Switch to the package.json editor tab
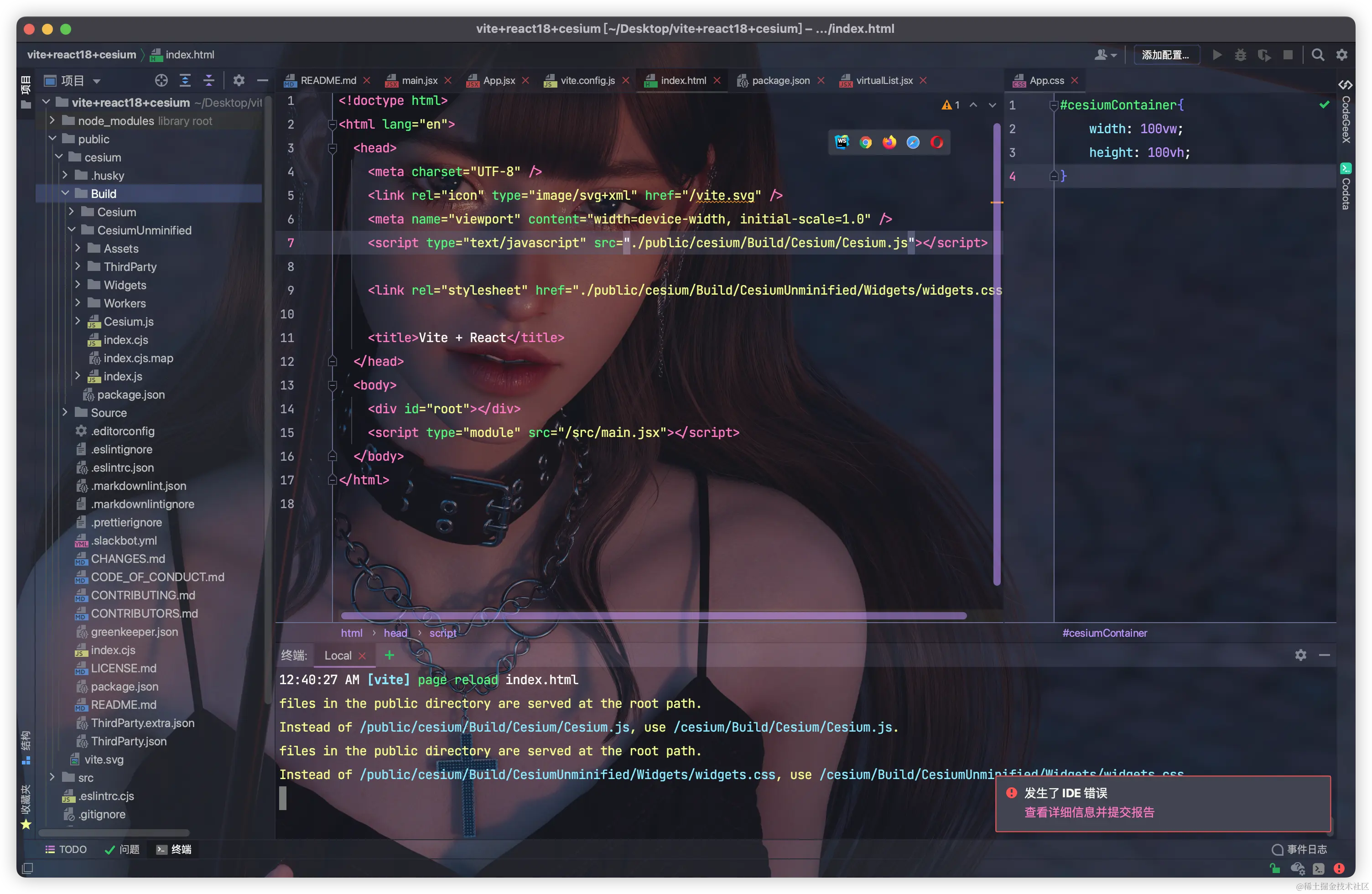Screen dimensions: 1372x894 781,80
